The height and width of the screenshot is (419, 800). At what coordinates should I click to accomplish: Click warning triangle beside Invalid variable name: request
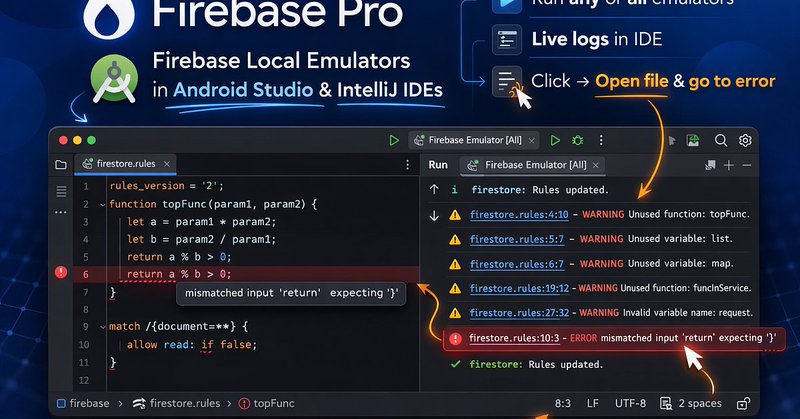coord(455,313)
